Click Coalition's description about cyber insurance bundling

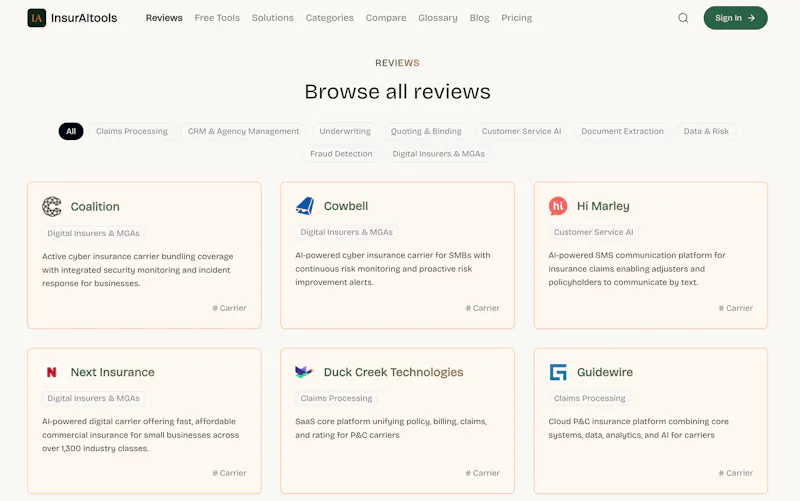(138, 270)
